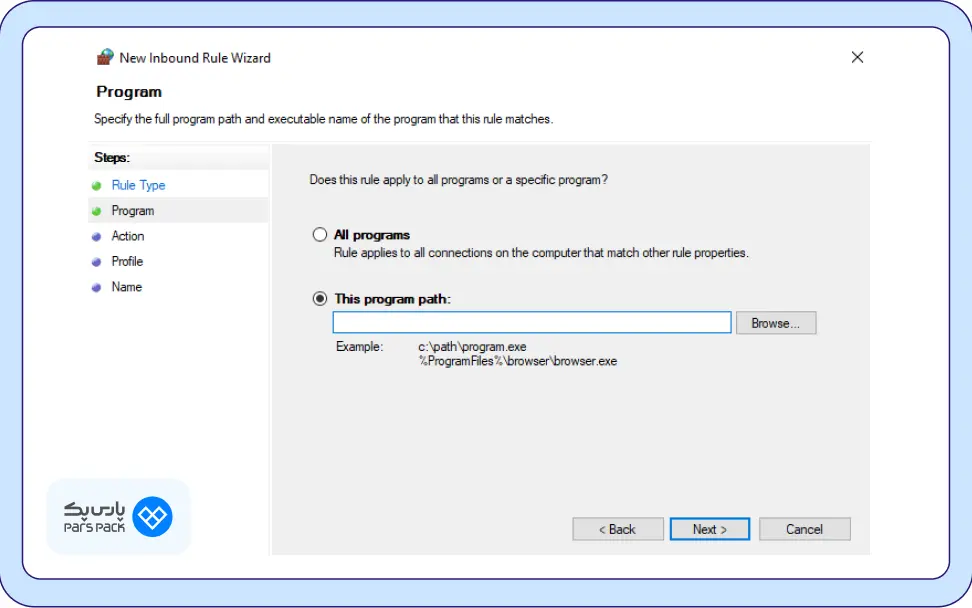972x608 pixels.
Task: Open the Program step in sidebar
Action: (133, 211)
